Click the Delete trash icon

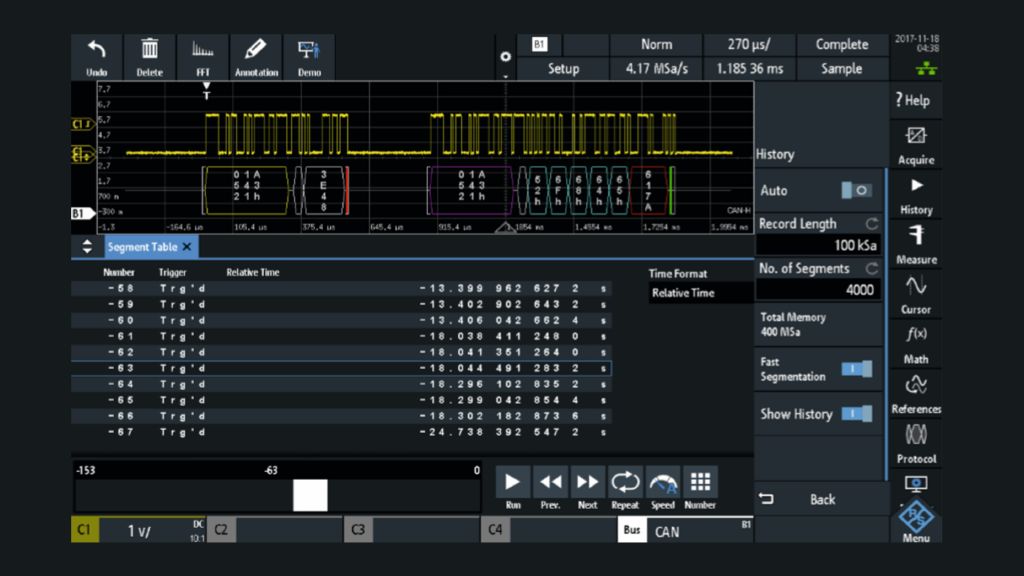click(x=150, y=56)
